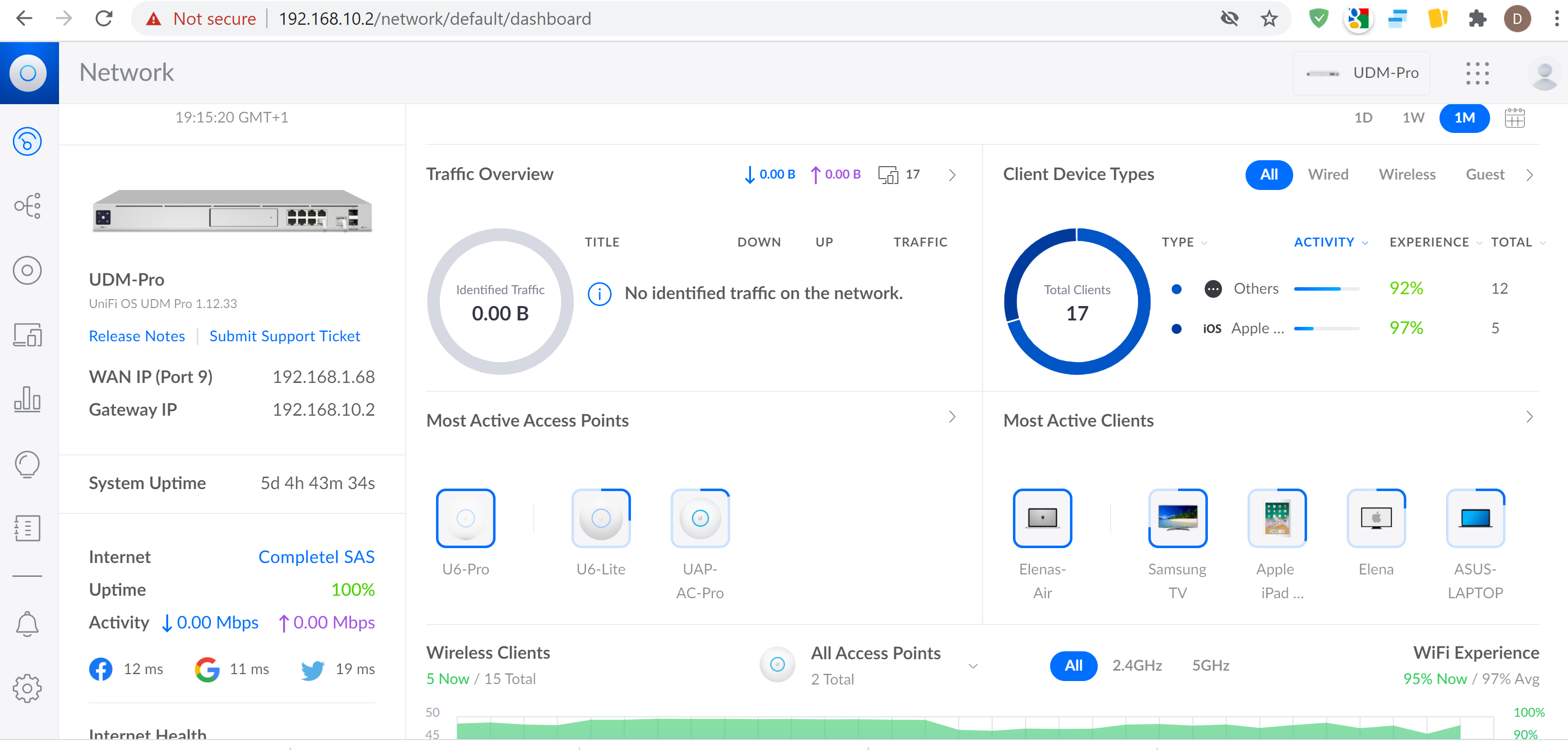Open the Dashboard sidebar icon
The width and height of the screenshot is (1568, 750).
27,141
